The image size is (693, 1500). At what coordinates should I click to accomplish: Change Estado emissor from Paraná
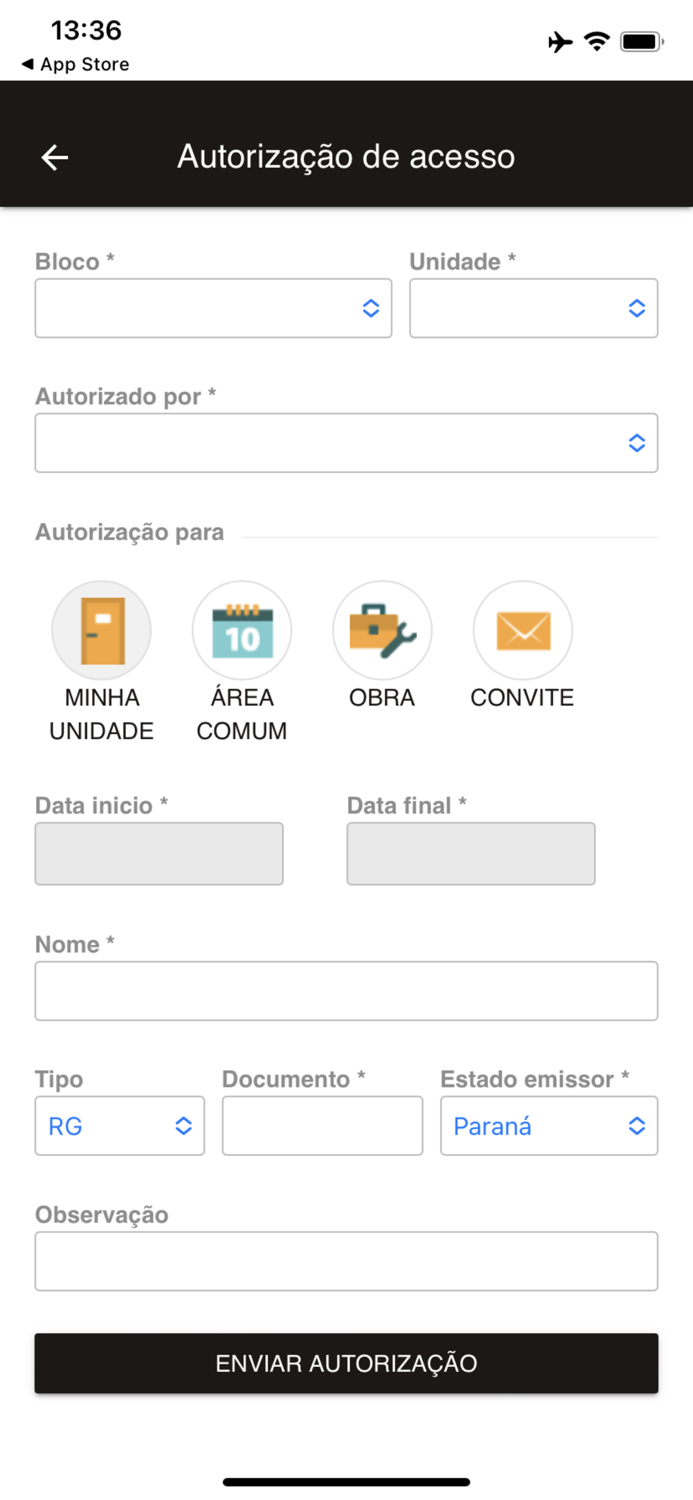(x=549, y=1125)
